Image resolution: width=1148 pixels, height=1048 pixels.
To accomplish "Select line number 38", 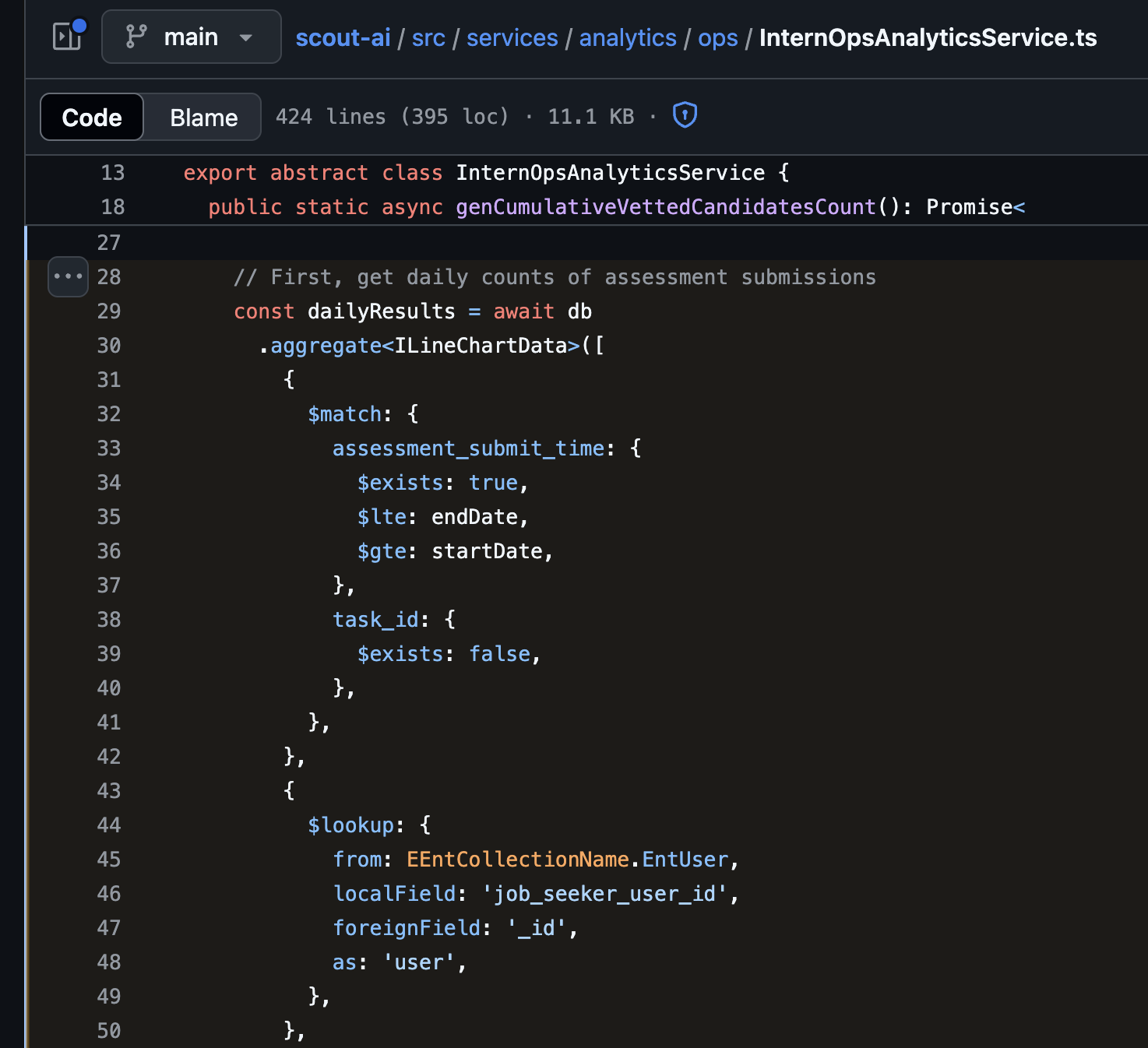I will [x=109, y=620].
